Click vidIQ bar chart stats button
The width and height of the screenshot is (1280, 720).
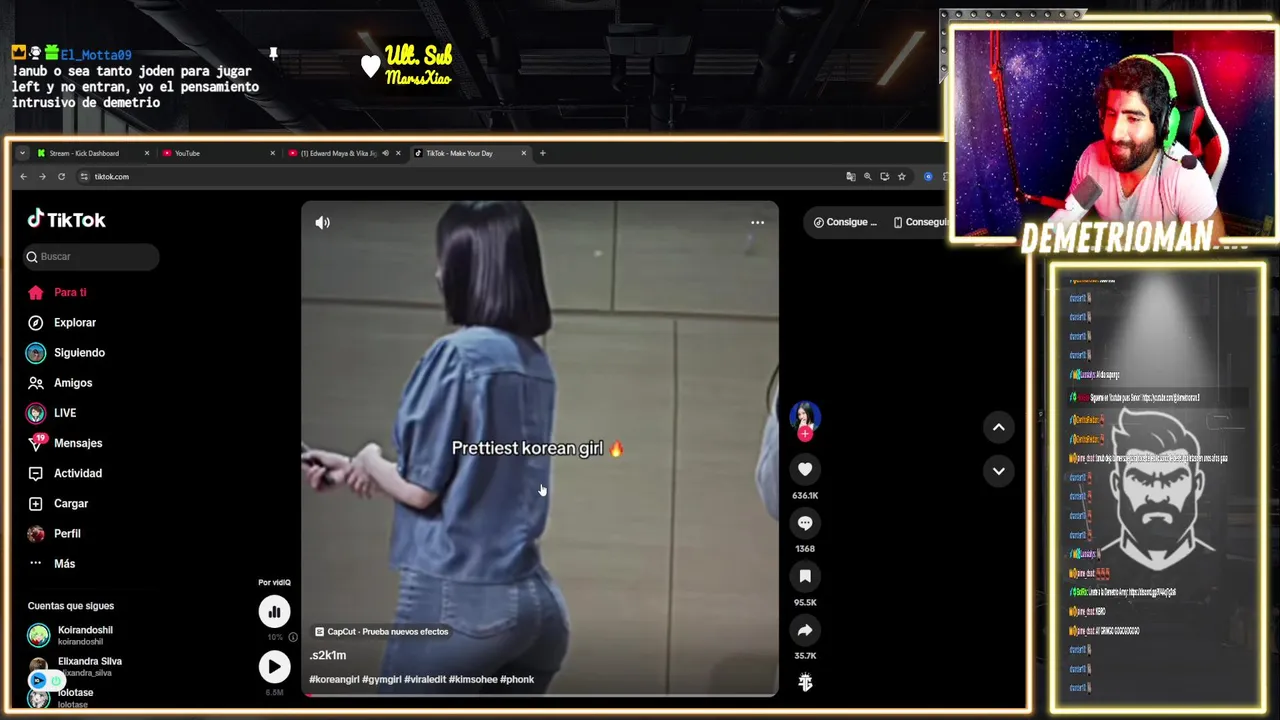(274, 612)
